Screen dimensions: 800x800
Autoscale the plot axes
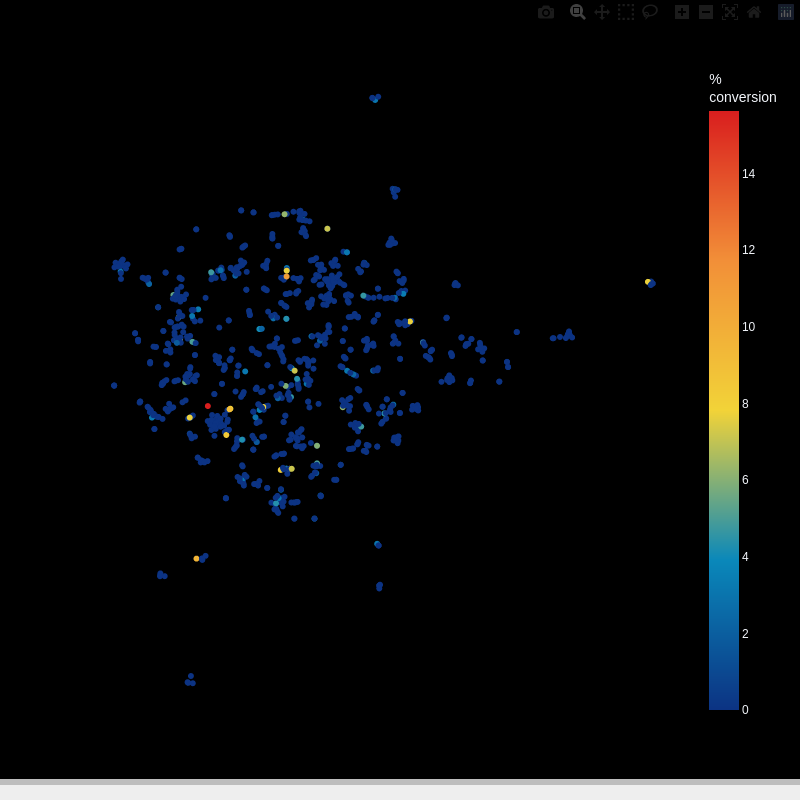coord(730,12)
